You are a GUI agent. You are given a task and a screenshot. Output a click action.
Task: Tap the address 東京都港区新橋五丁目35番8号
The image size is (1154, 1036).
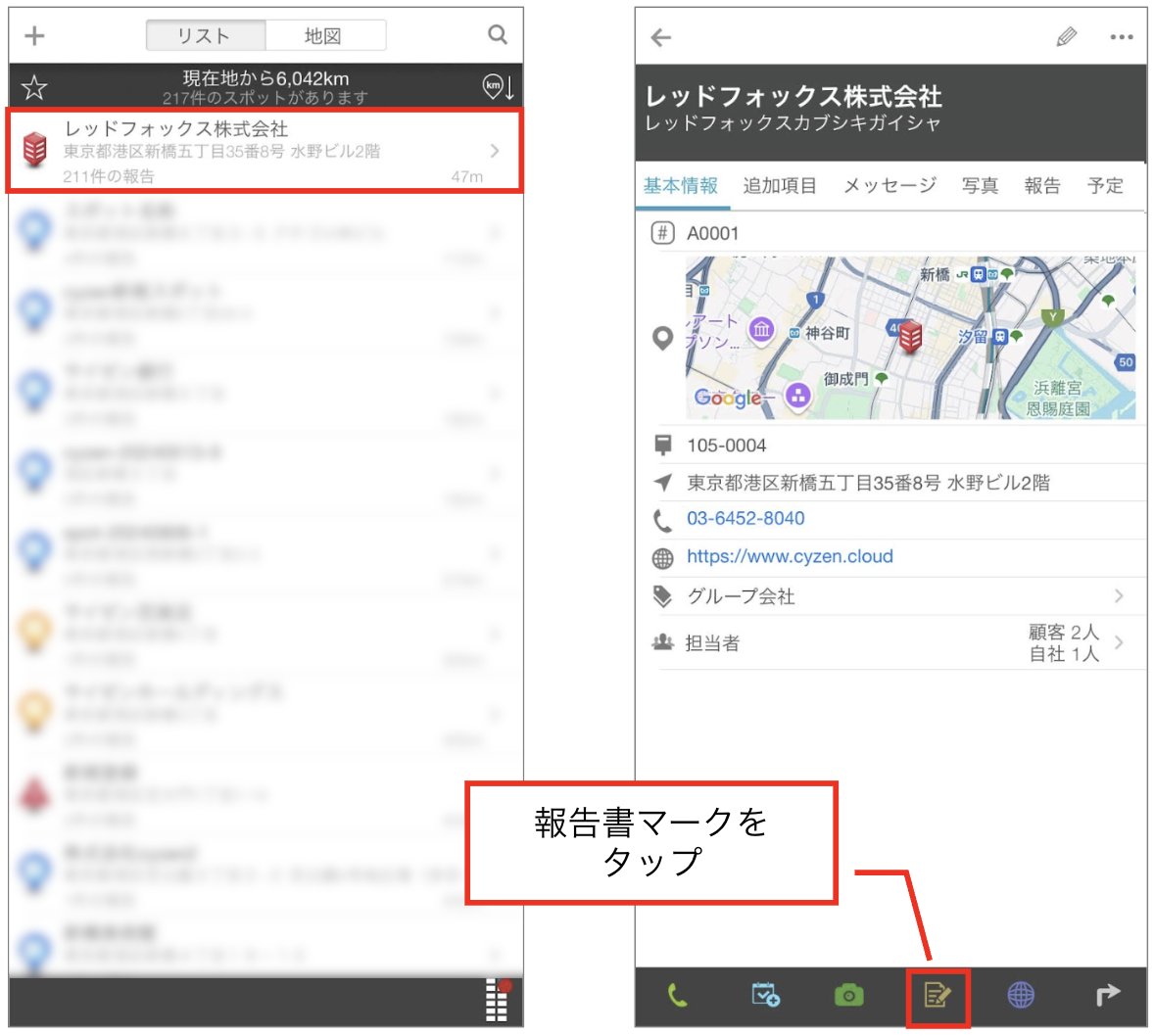[868, 483]
